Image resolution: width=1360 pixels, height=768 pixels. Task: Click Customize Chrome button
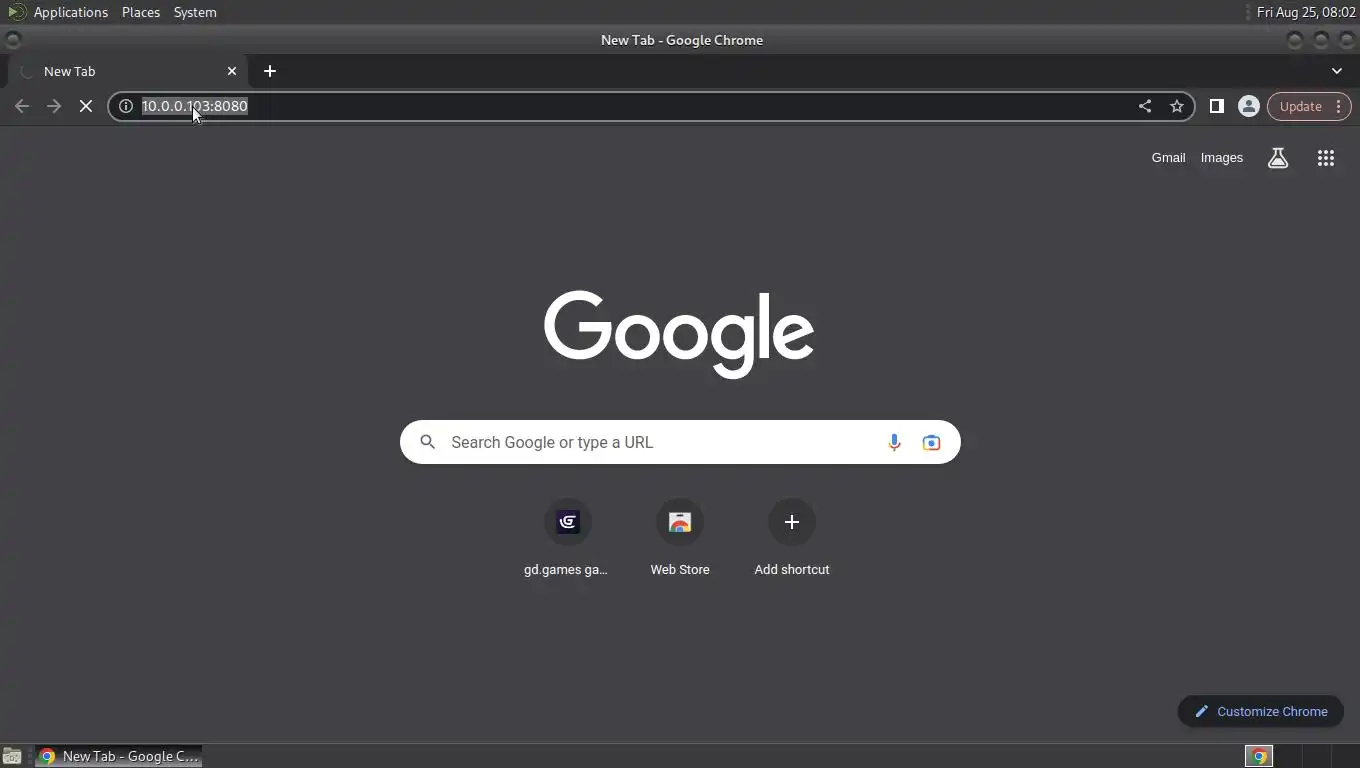click(1260, 711)
